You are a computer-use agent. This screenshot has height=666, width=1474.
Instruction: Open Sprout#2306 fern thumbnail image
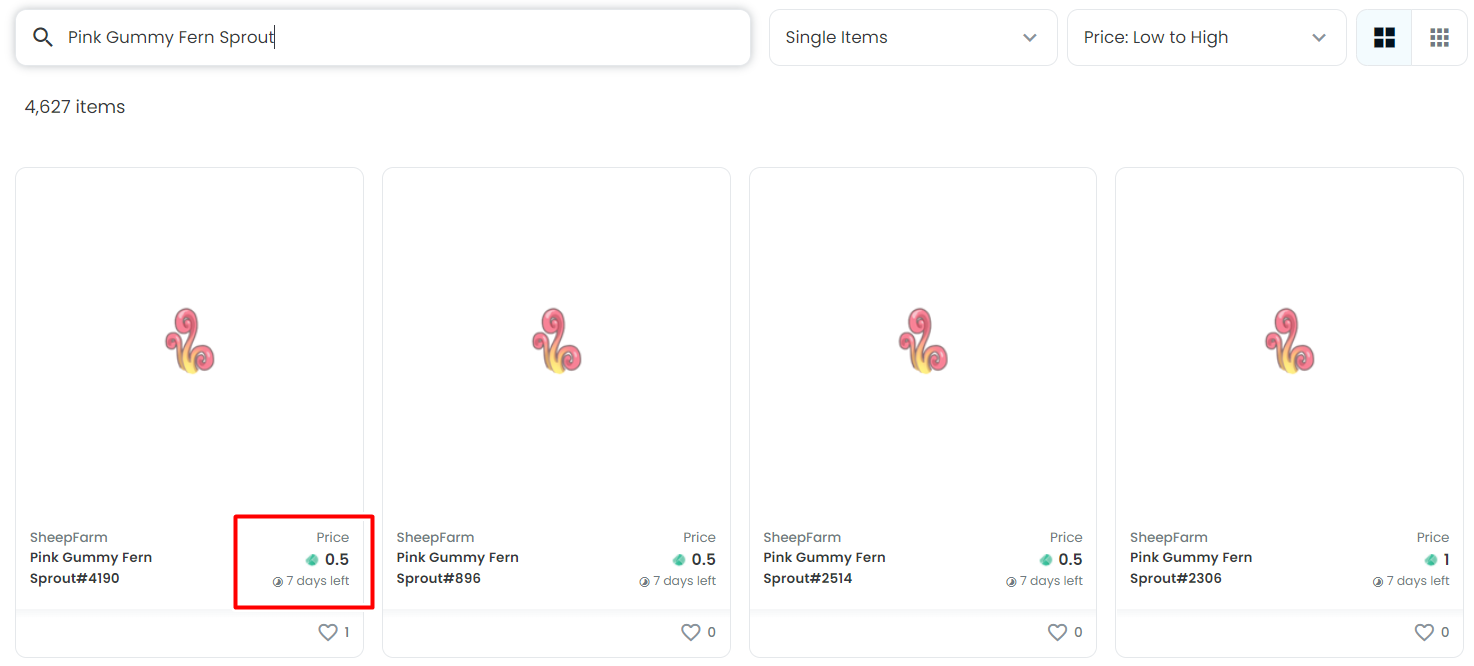1290,341
